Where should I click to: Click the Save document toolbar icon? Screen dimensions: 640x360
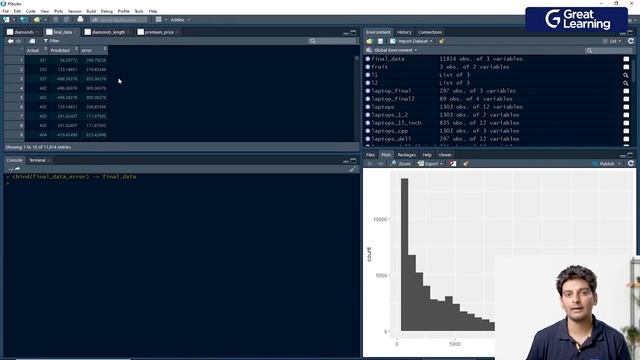tap(56, 20)
